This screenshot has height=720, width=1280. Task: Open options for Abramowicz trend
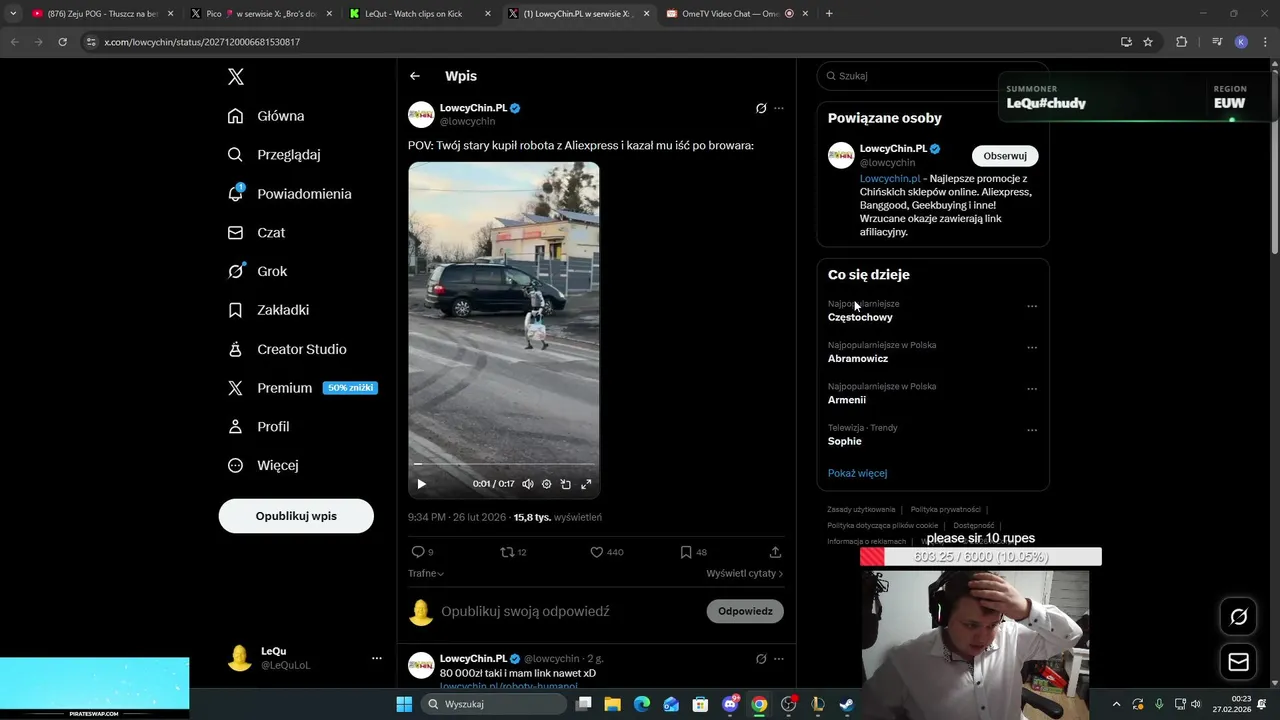pos(1032,348)
